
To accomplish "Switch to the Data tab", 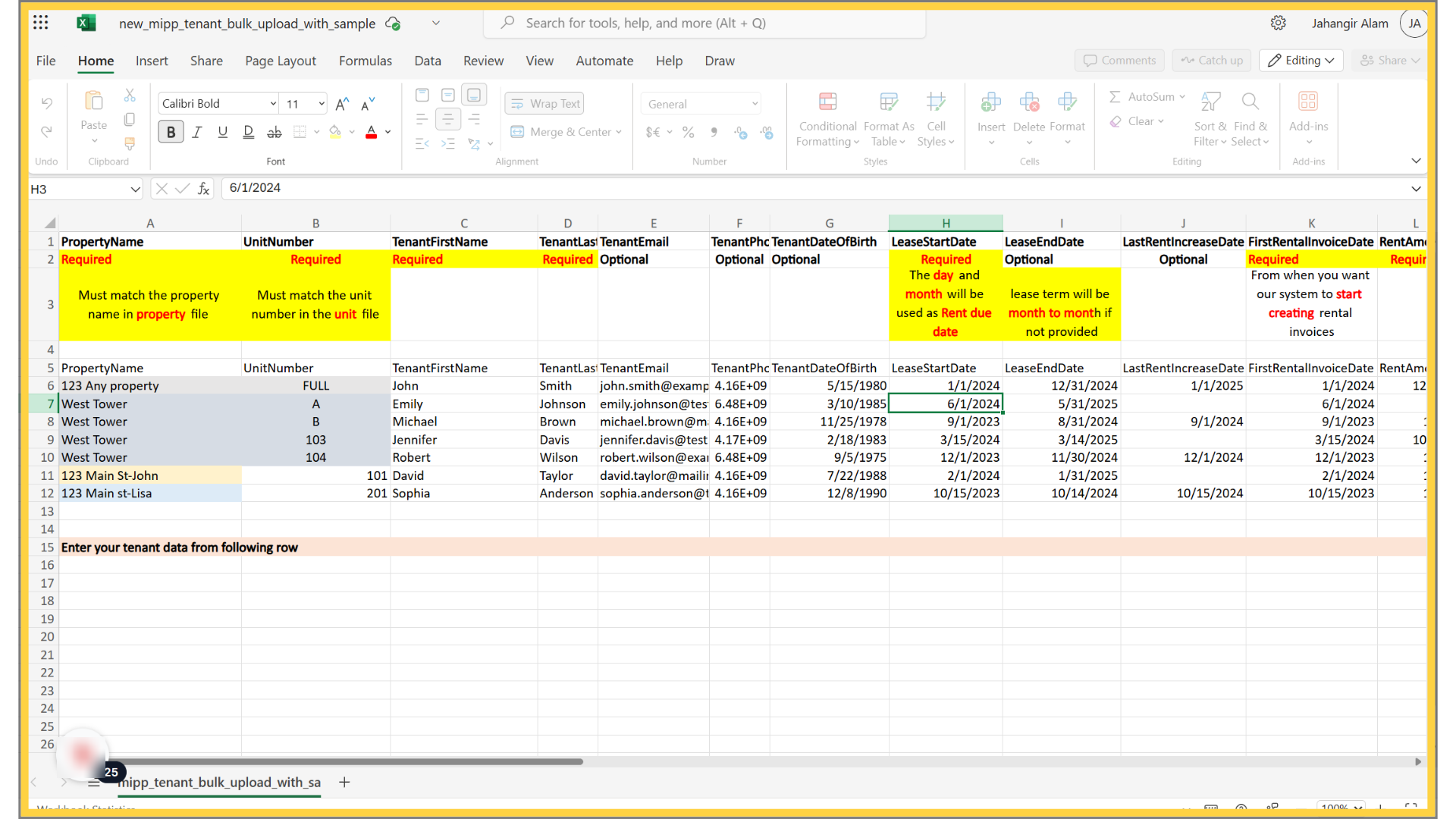I will coord(428,61).
